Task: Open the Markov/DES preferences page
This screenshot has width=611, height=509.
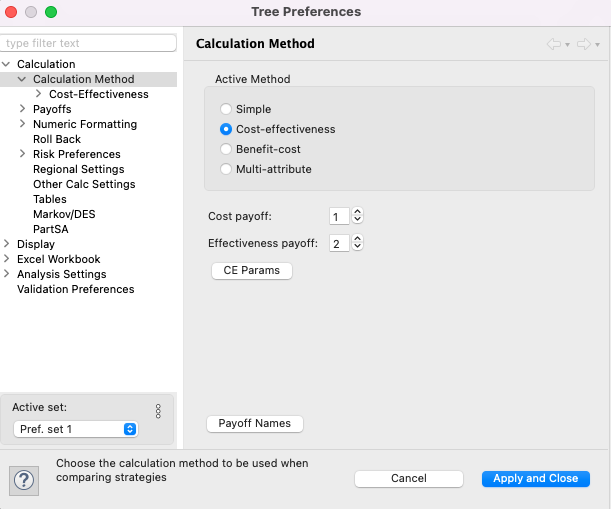Action: pyautogui.click(x=64, y=214)
